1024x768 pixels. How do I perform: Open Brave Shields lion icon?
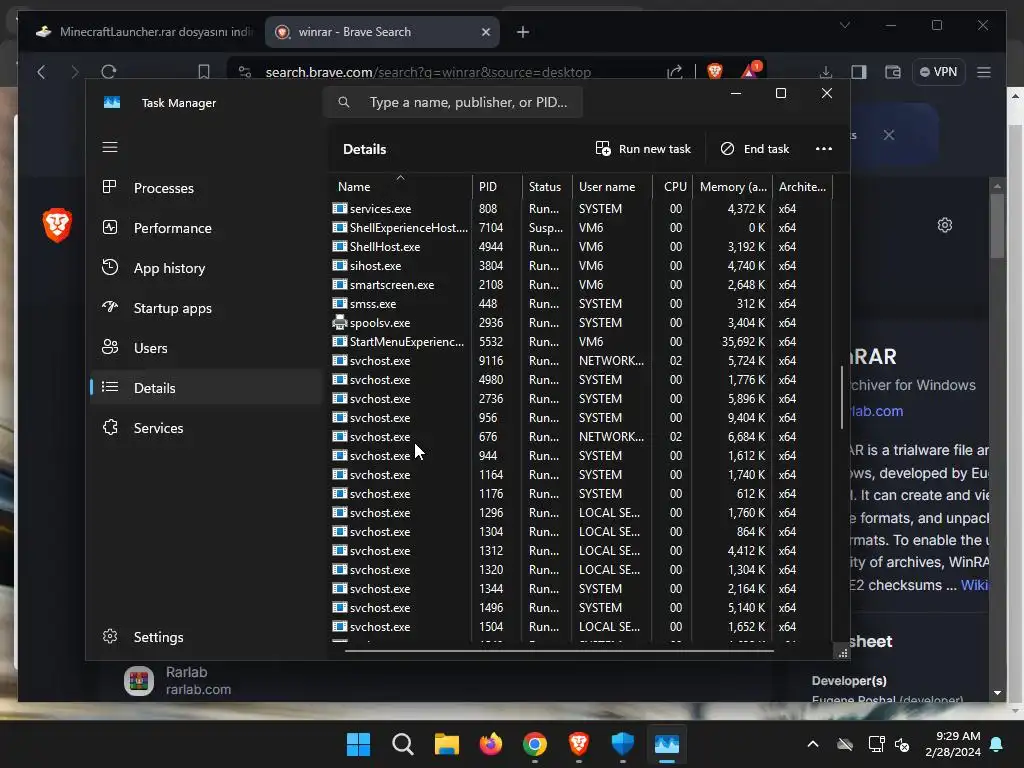715,71
